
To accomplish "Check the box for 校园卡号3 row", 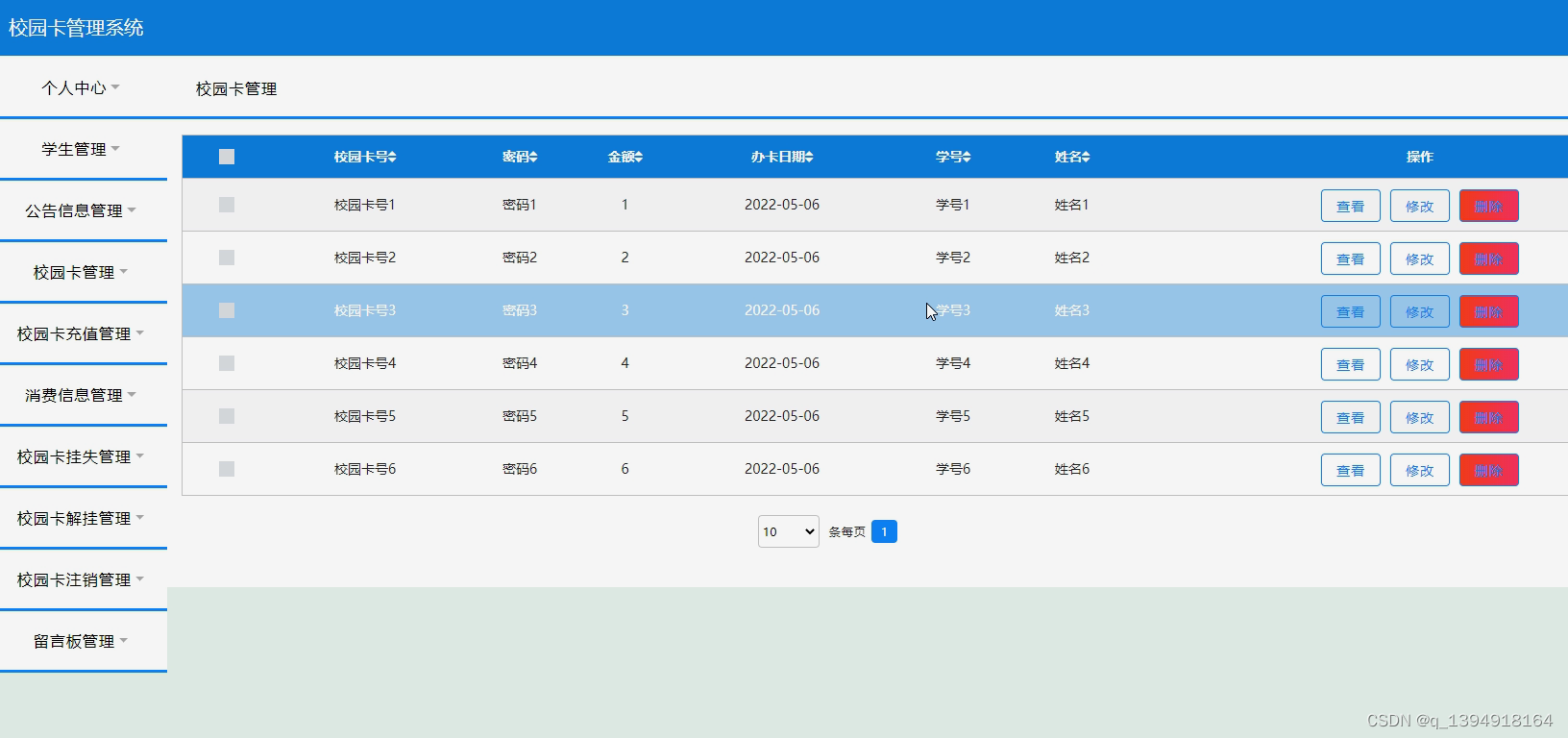I will [227, 310].
